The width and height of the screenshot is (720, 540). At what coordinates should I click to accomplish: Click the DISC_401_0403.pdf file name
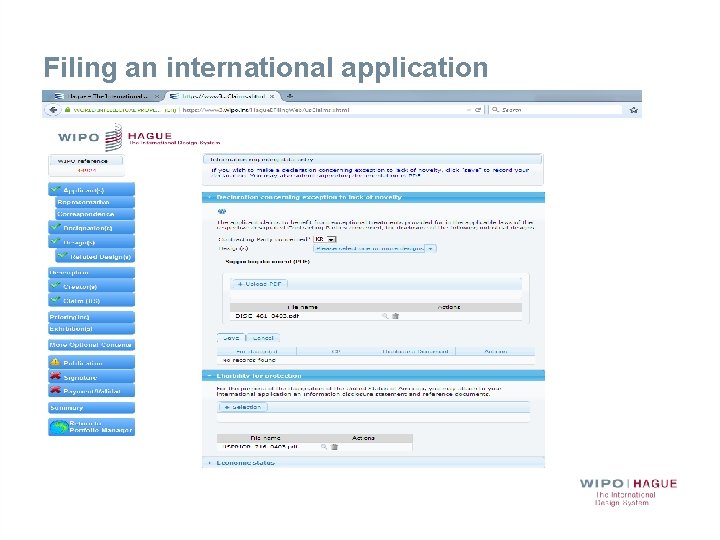tap(267, 316)
